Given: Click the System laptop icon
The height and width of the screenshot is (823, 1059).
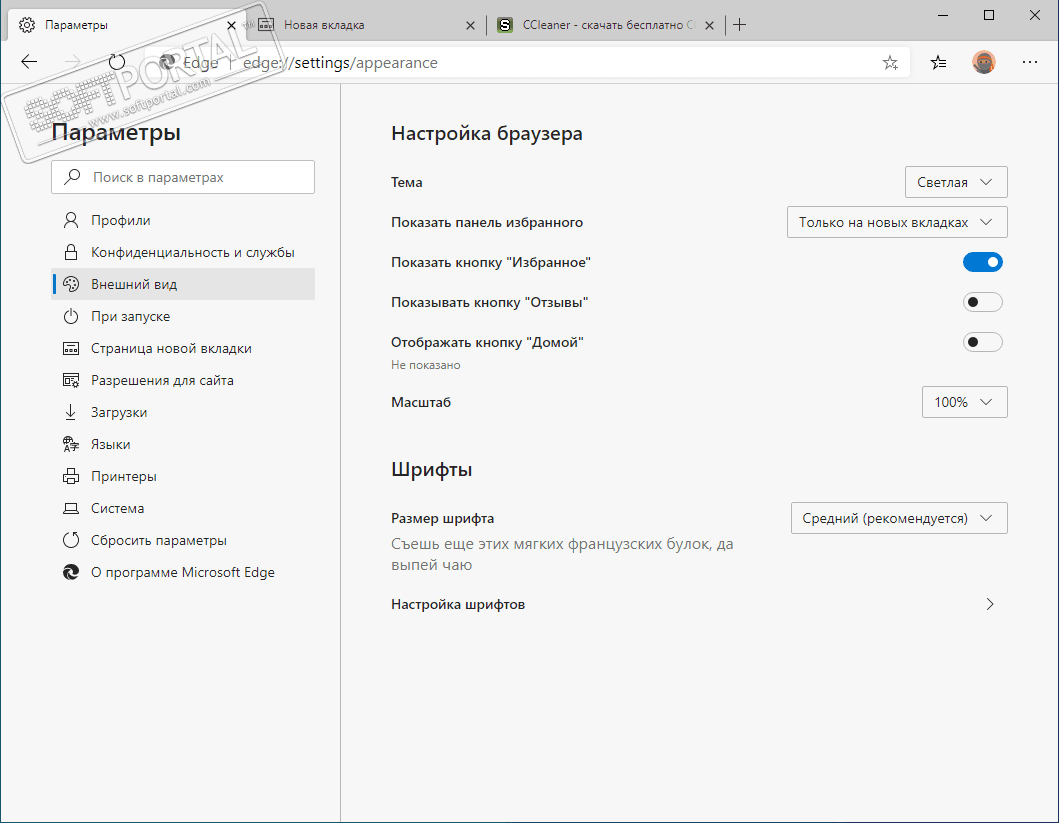Looking at the screenshot, I should coord(70,508).
